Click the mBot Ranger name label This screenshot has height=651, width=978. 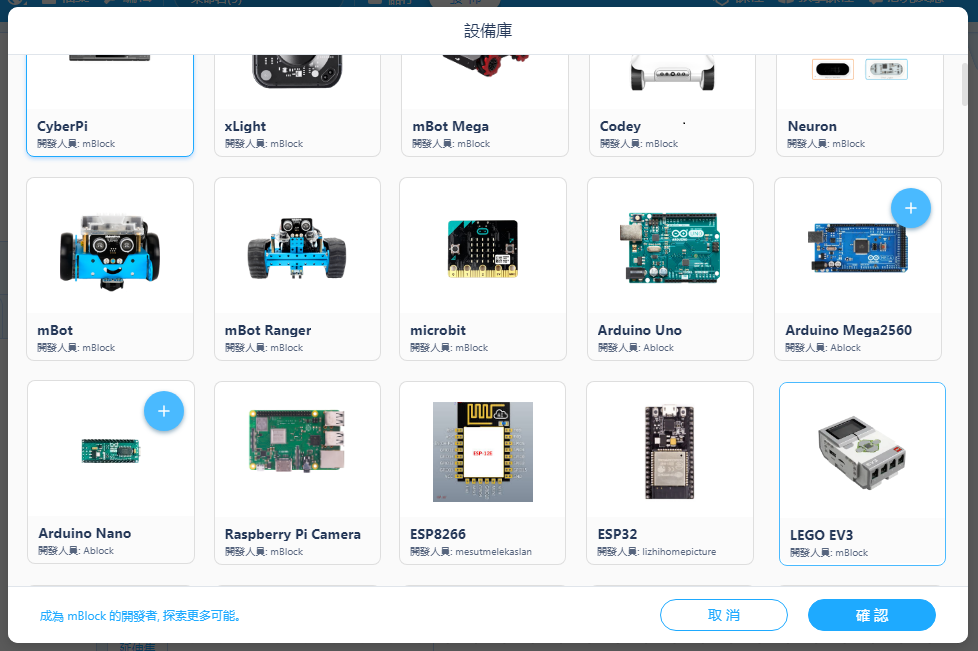coord(268,330)
